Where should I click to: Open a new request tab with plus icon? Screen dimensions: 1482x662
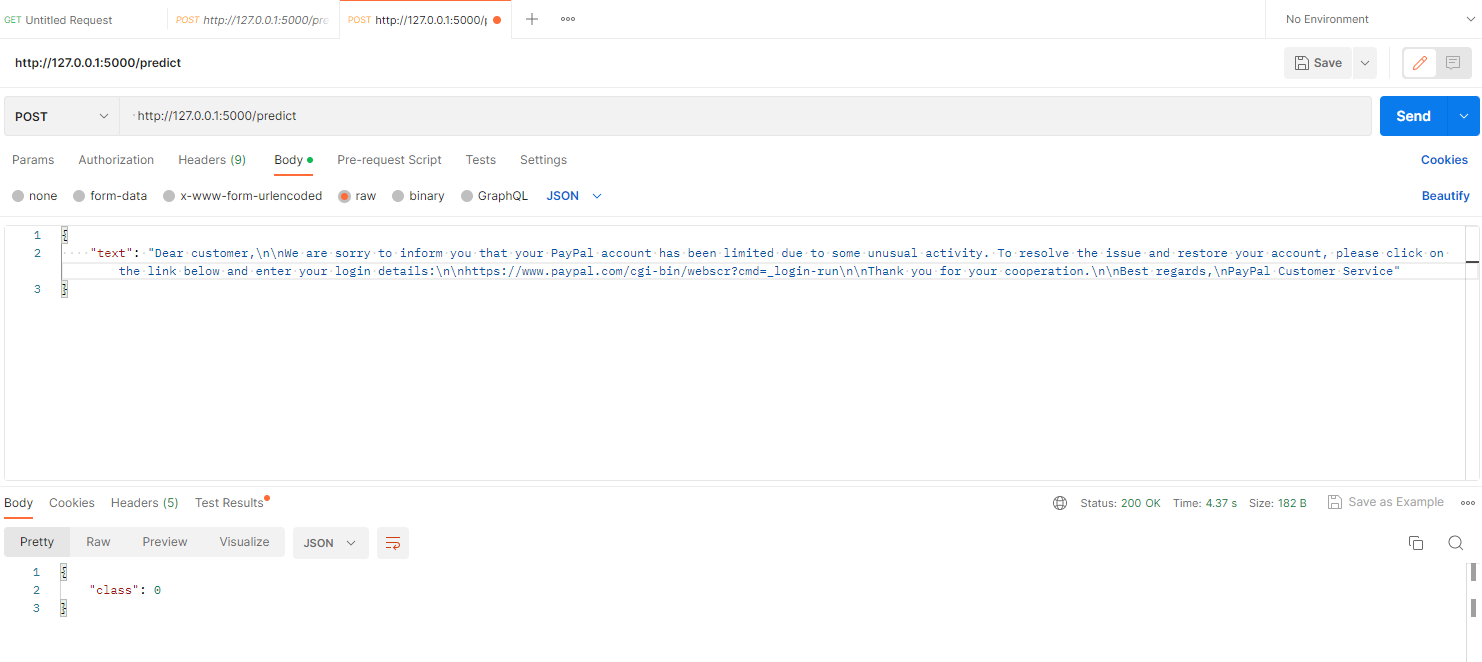[x=531, y=18]
